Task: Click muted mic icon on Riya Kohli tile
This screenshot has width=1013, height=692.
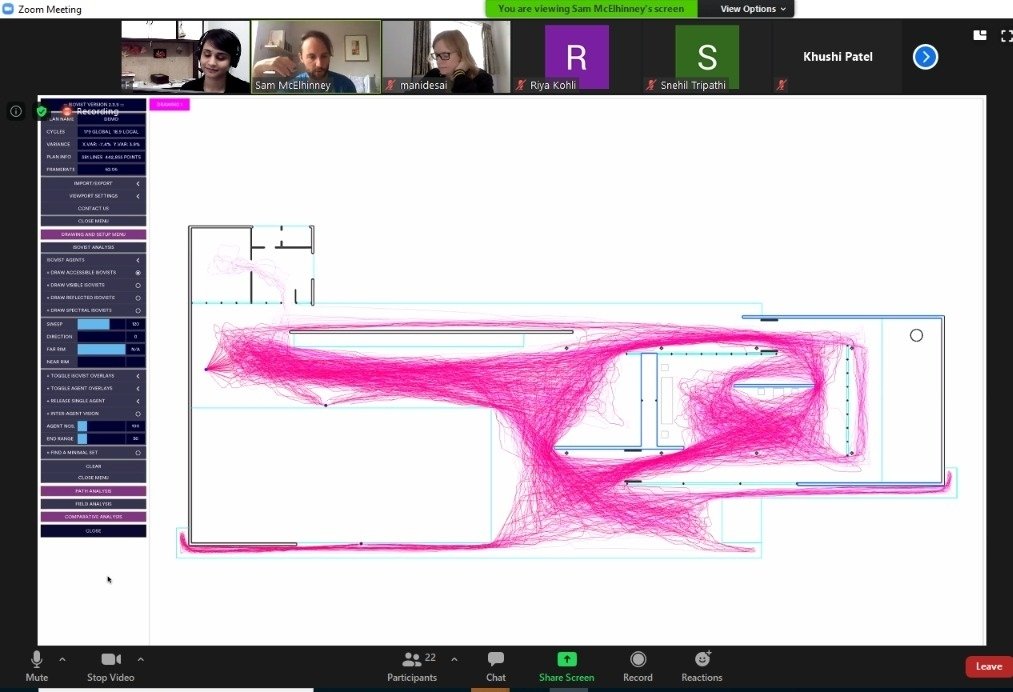Action: click(521, 85)
